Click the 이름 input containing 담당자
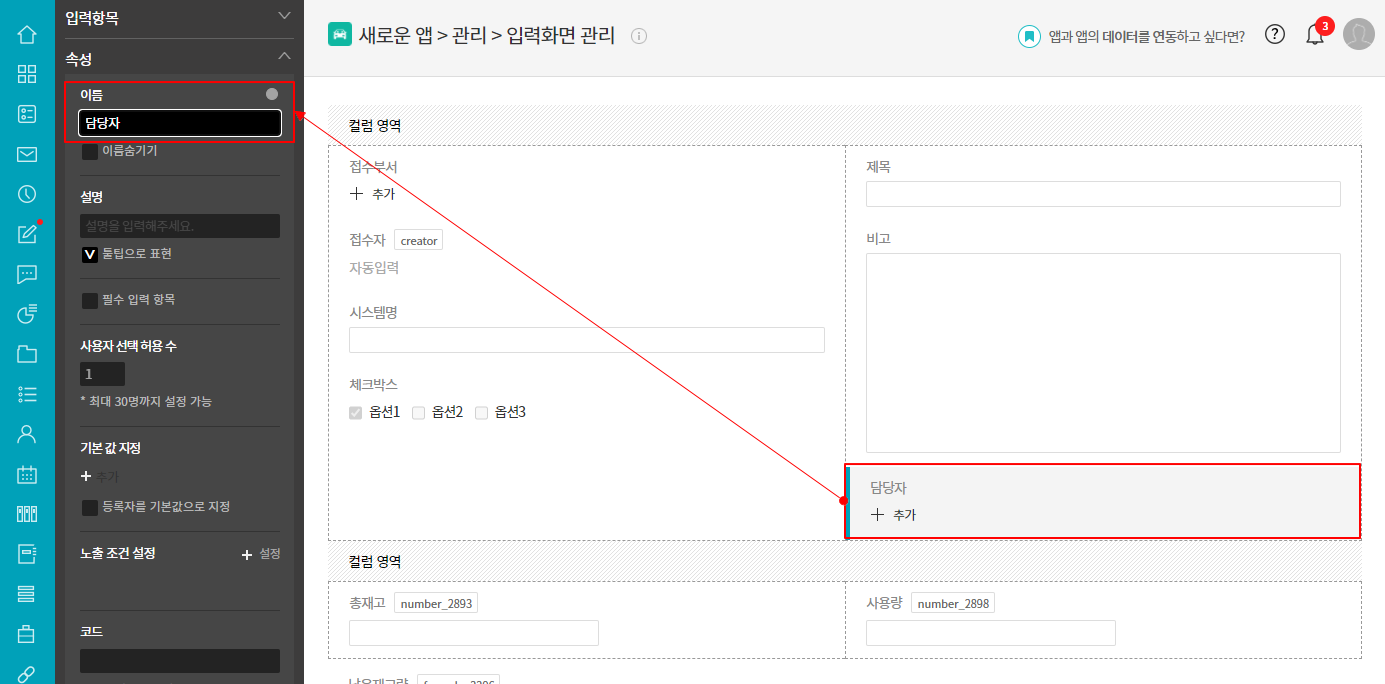This screenshot has height=684, width=1385. tap(180, 123)
